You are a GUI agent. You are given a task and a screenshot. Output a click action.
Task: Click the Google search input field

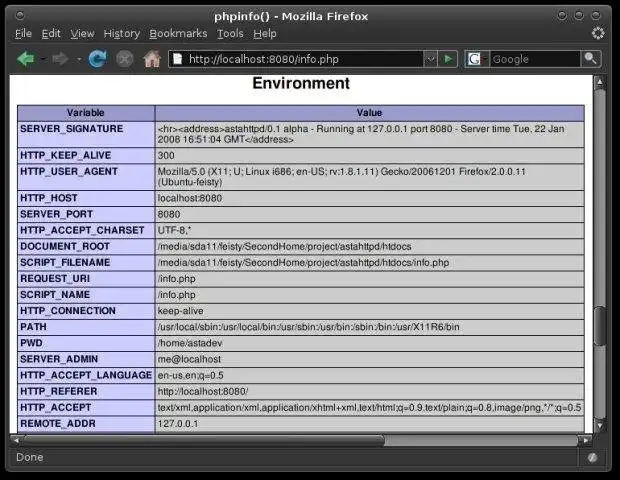click(535, 59)
